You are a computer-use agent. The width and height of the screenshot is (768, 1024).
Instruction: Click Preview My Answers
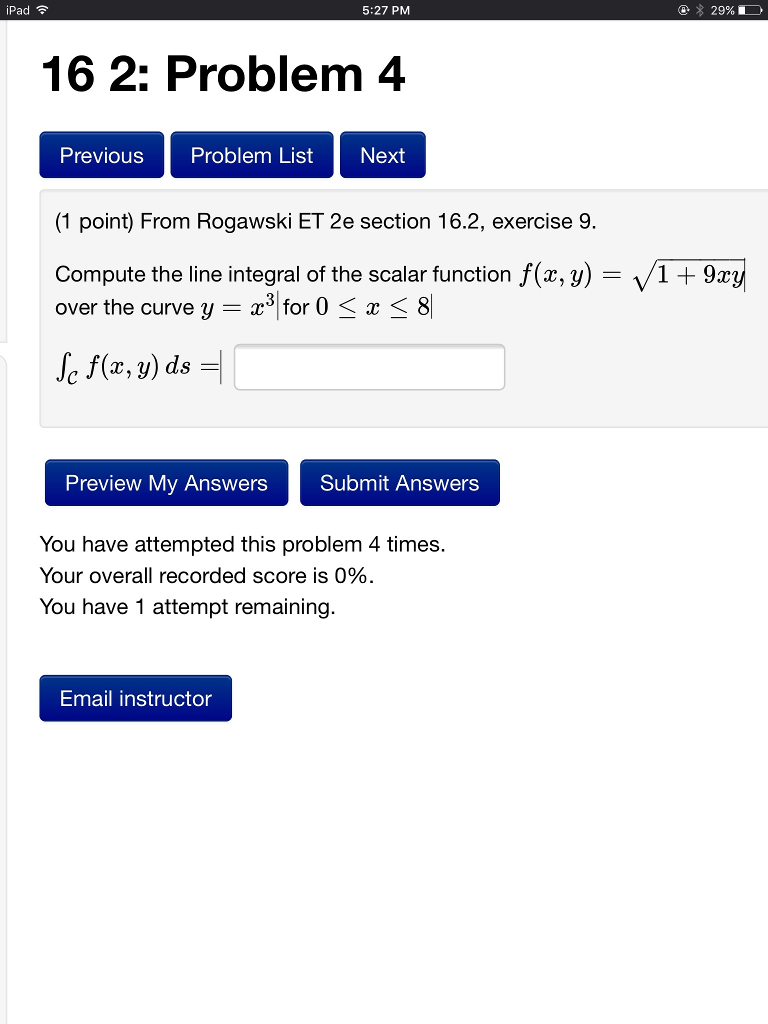(x=166, y=482)
